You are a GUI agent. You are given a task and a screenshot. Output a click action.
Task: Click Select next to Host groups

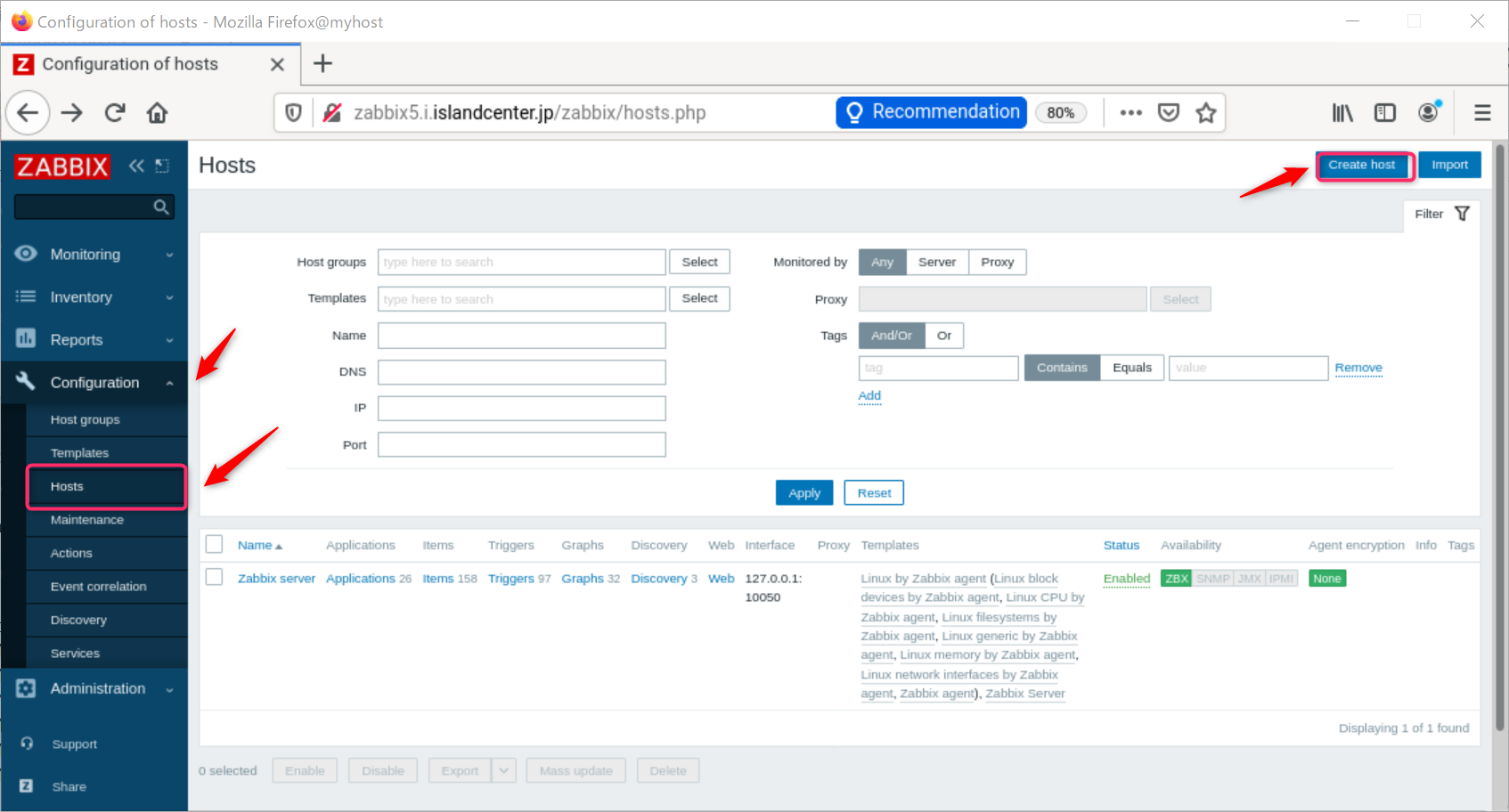click(699, 262)
